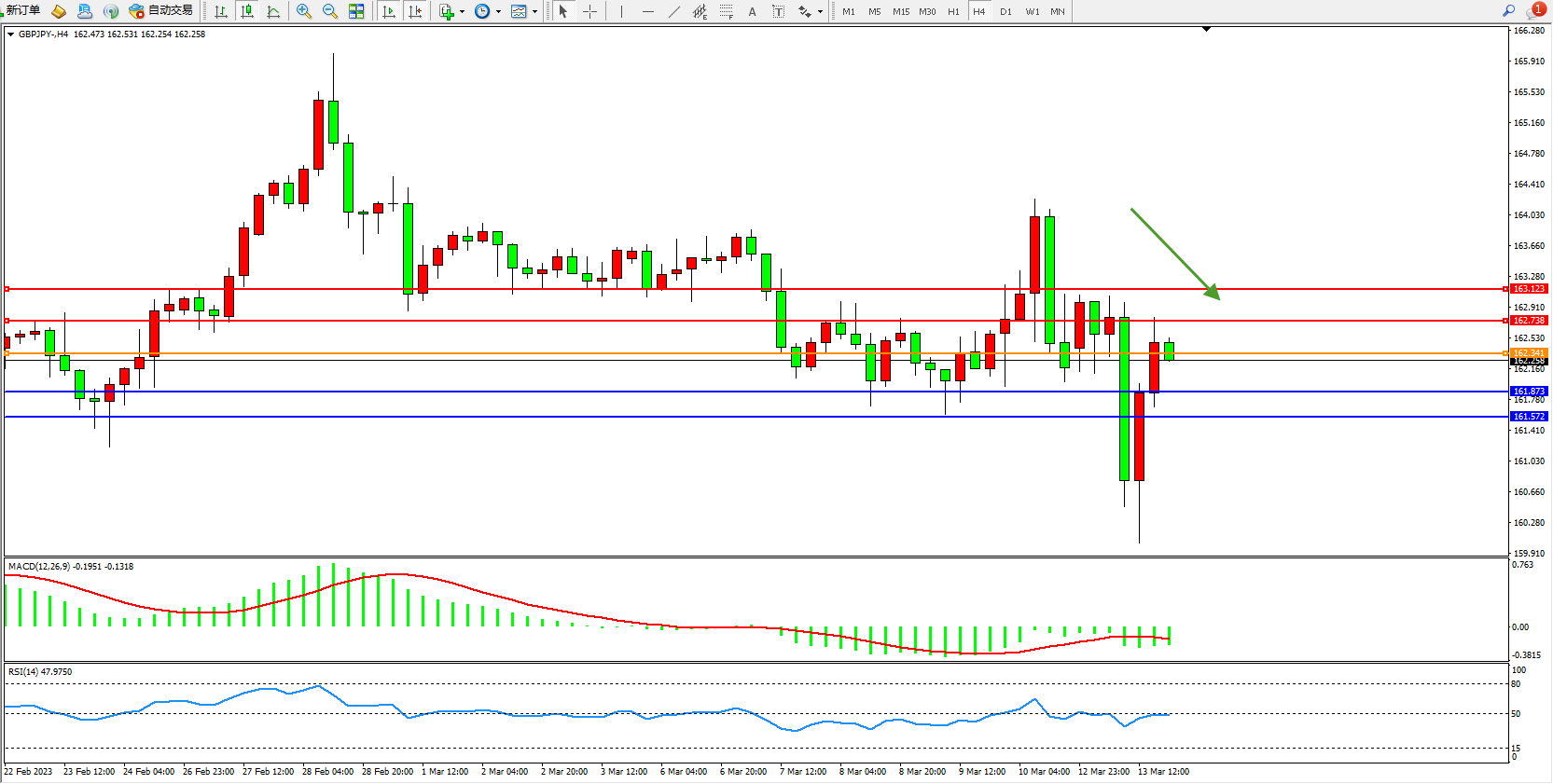The height and width of the screenshot is (784, 1553).
Task: Toggle the chart shift button
Action: 415,11
